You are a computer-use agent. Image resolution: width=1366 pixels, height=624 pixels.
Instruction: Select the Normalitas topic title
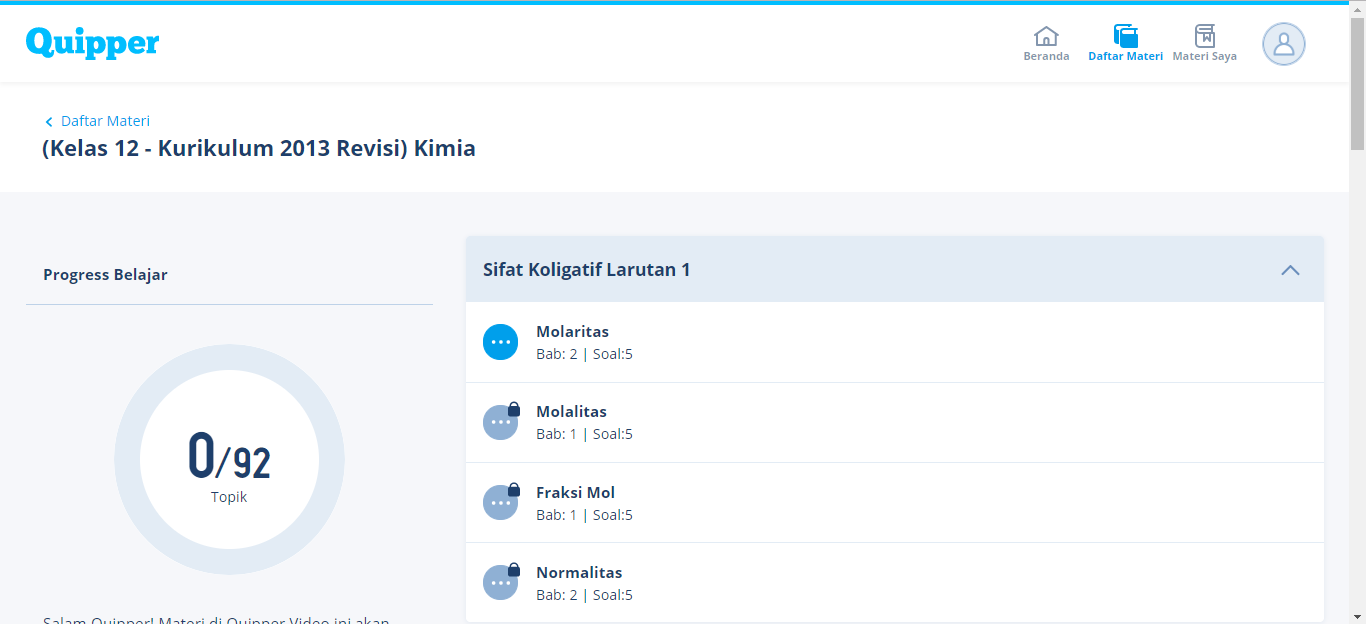point(579,573)
